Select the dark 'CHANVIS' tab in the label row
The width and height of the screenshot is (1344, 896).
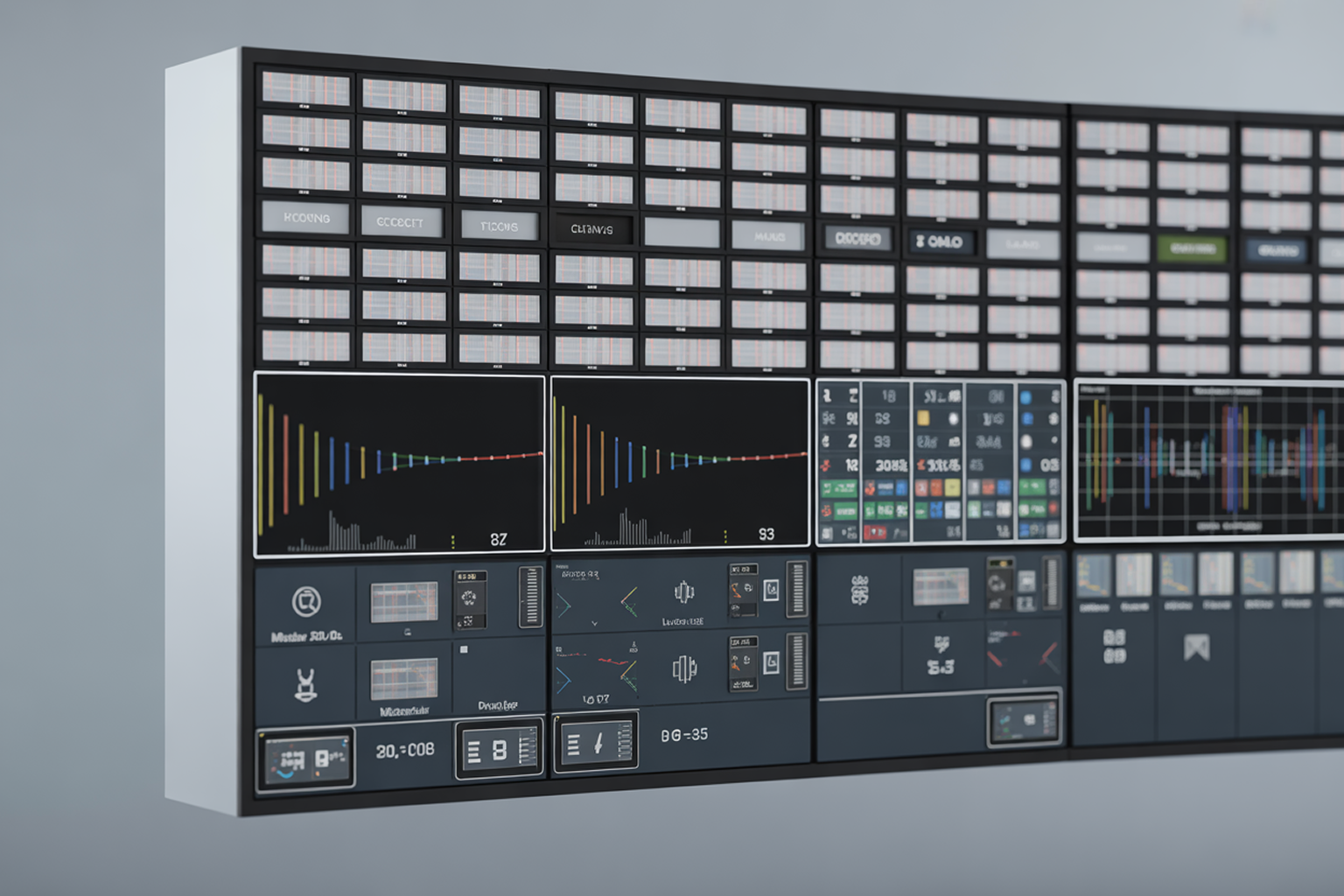[591, 229]
